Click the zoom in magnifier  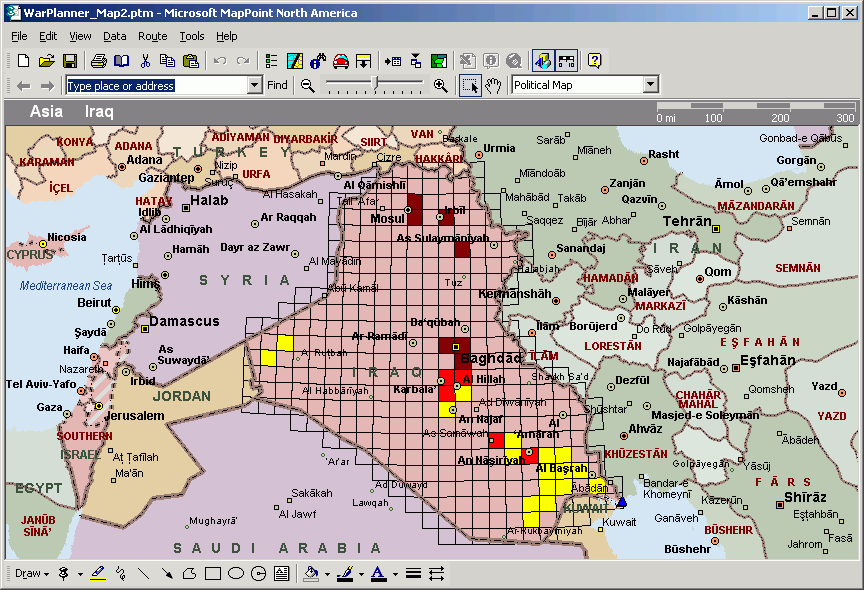click(x=440, y=86)
